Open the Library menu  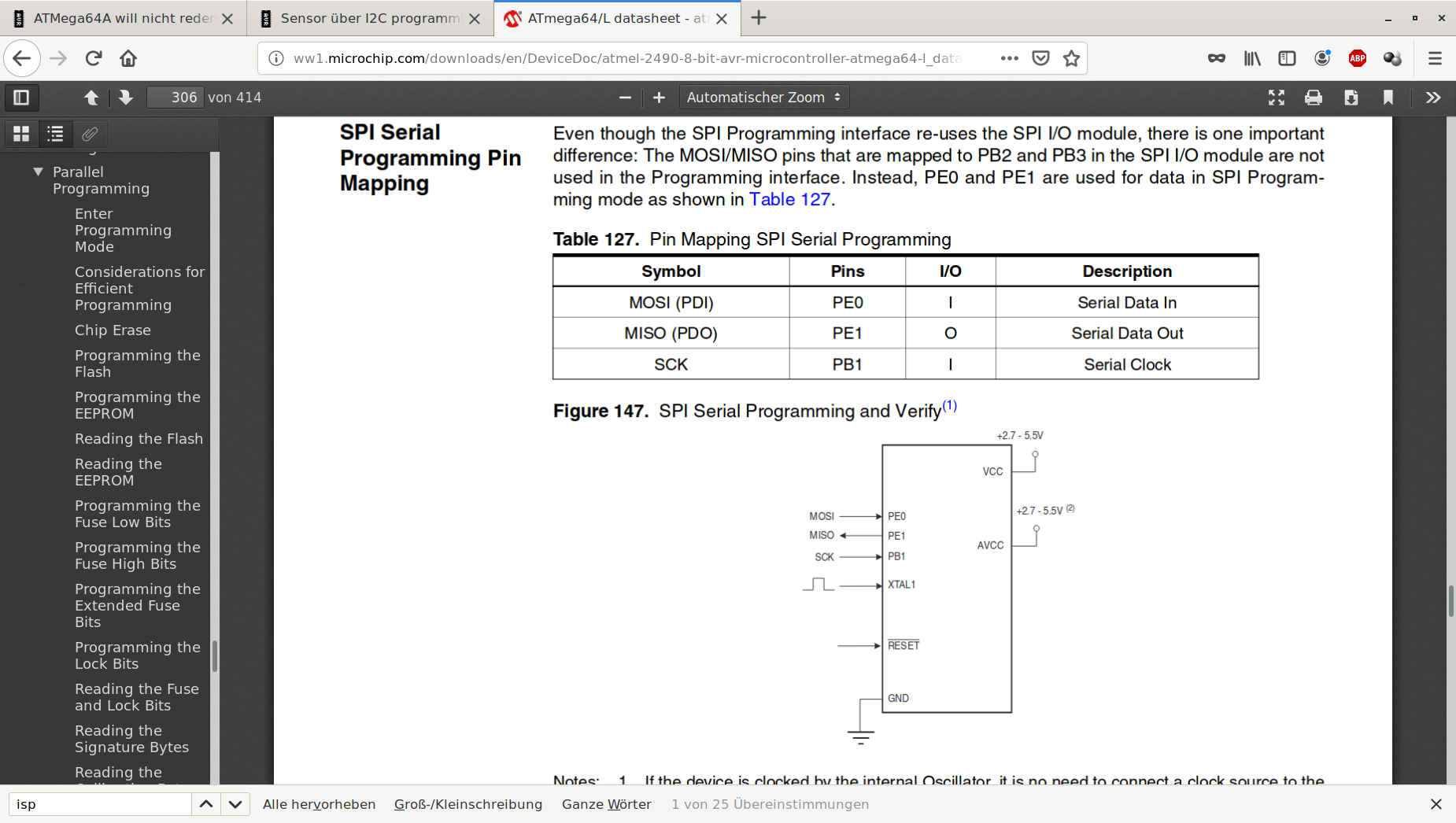click(x=1252, y=58)
